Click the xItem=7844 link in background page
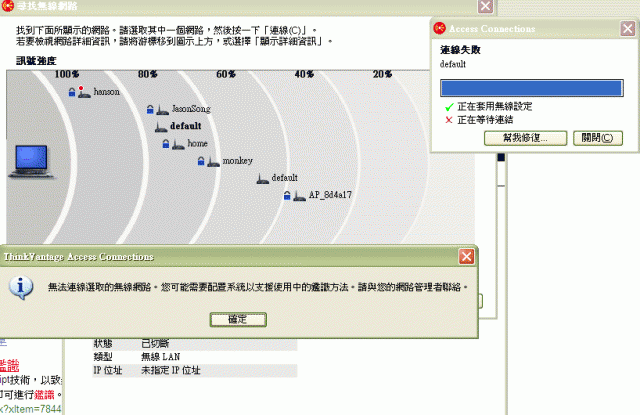 31,409
